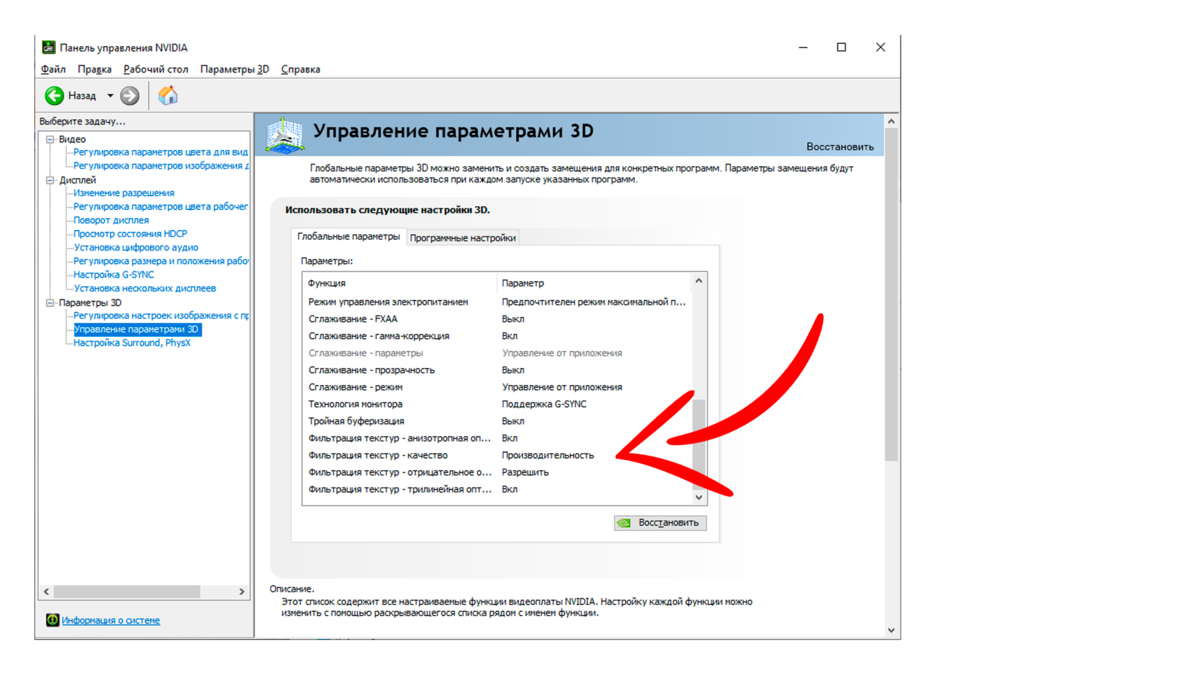
Task: Collapse the Параметры 3D tree node
Action: 50,302
